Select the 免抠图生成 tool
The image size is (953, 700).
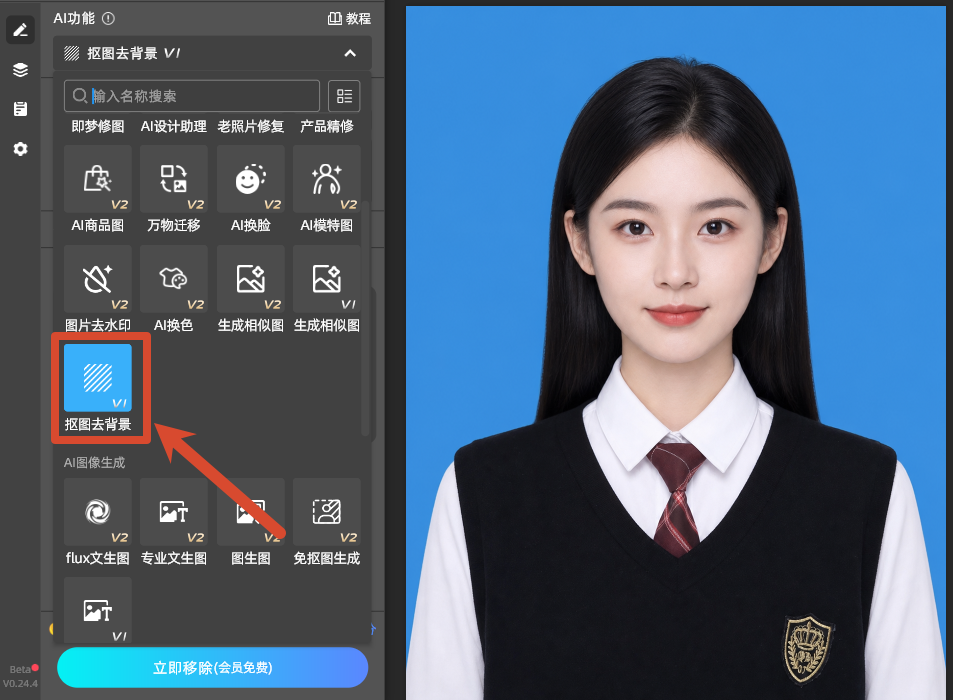[327, 523]
